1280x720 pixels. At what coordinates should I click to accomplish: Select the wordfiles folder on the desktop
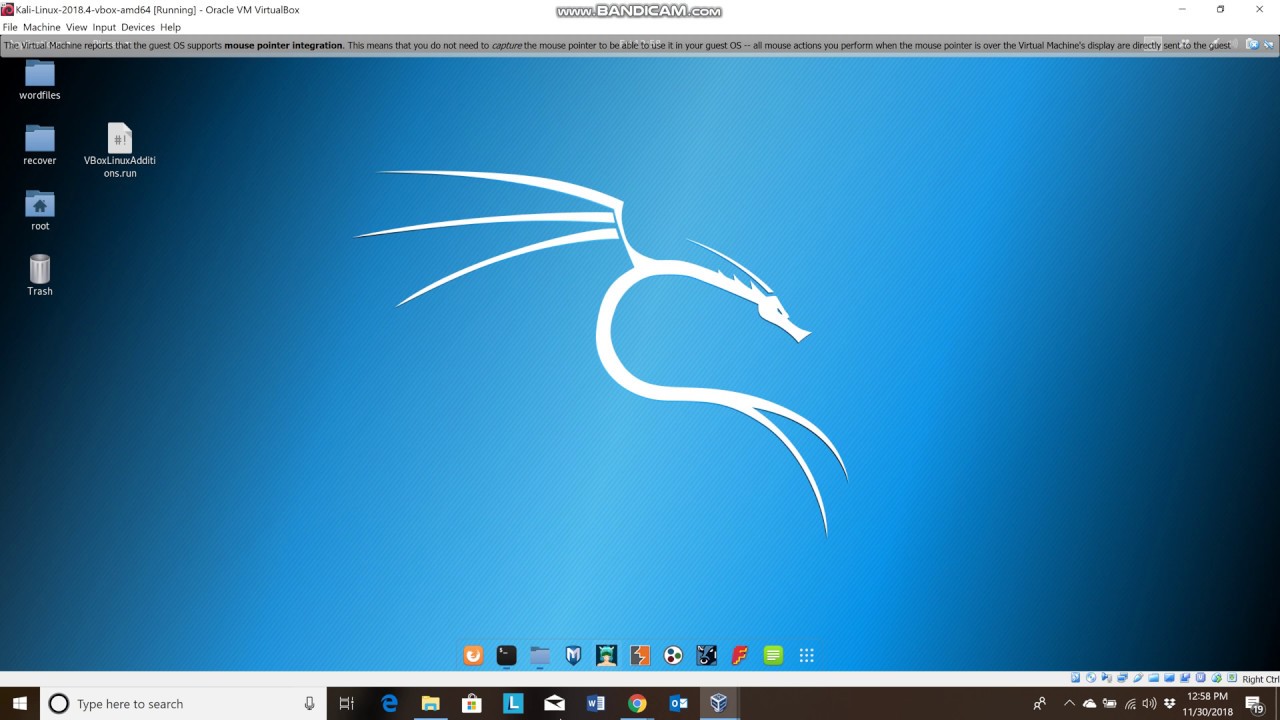click(x=40, y=80)
